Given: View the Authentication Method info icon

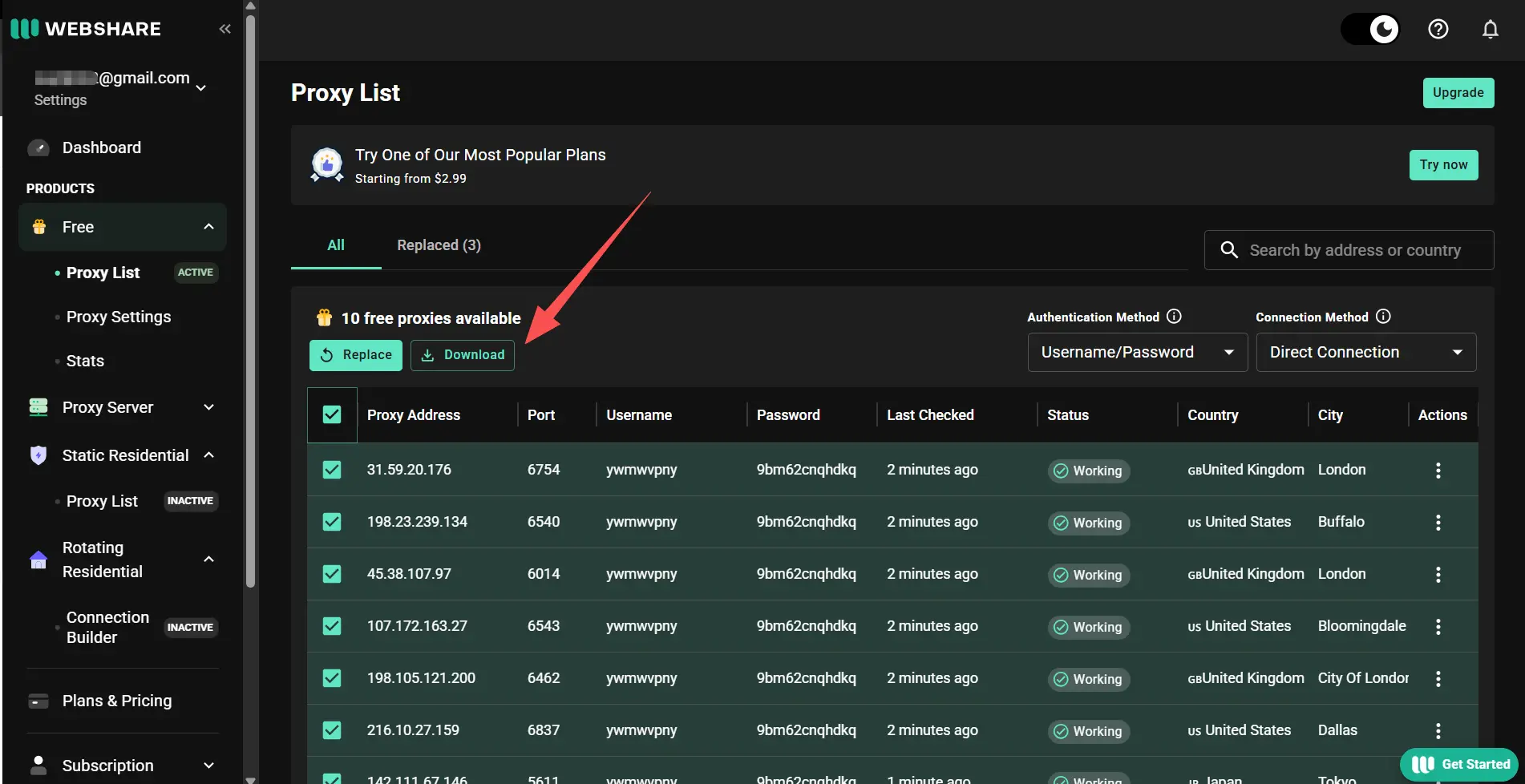Looking at the screenshot, I should (1174, 316).
